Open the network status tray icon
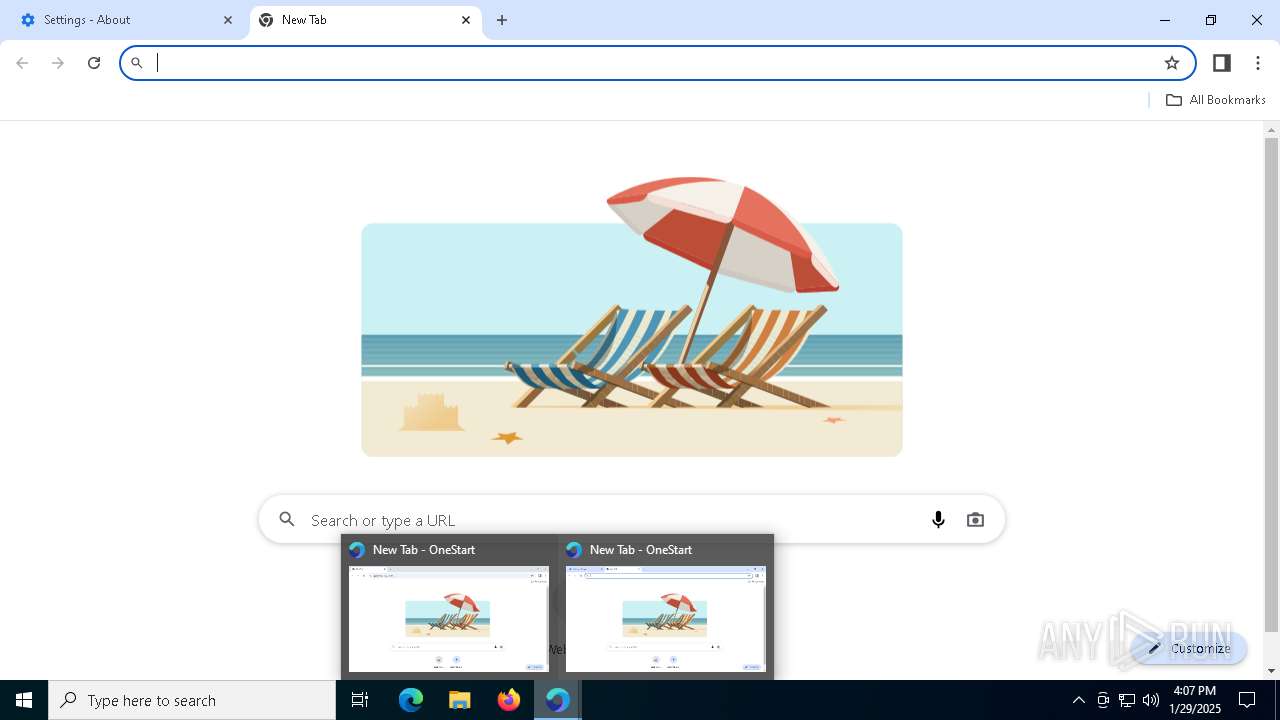Image resolution: width=1280 pixels, height=720 pixels. [x=1127, y=700]
